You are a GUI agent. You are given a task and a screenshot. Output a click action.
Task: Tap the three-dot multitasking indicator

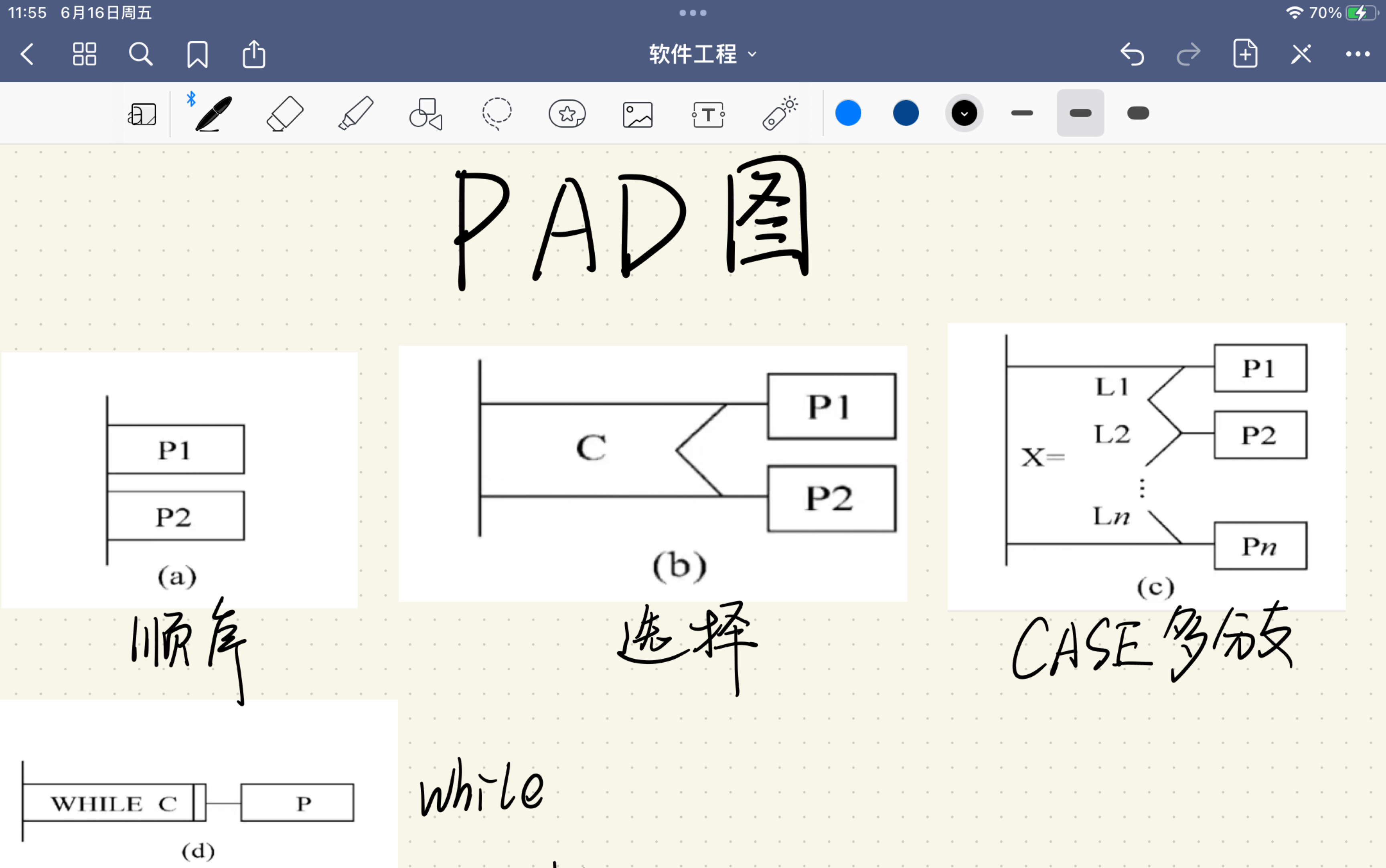click(x=693, y=13)
